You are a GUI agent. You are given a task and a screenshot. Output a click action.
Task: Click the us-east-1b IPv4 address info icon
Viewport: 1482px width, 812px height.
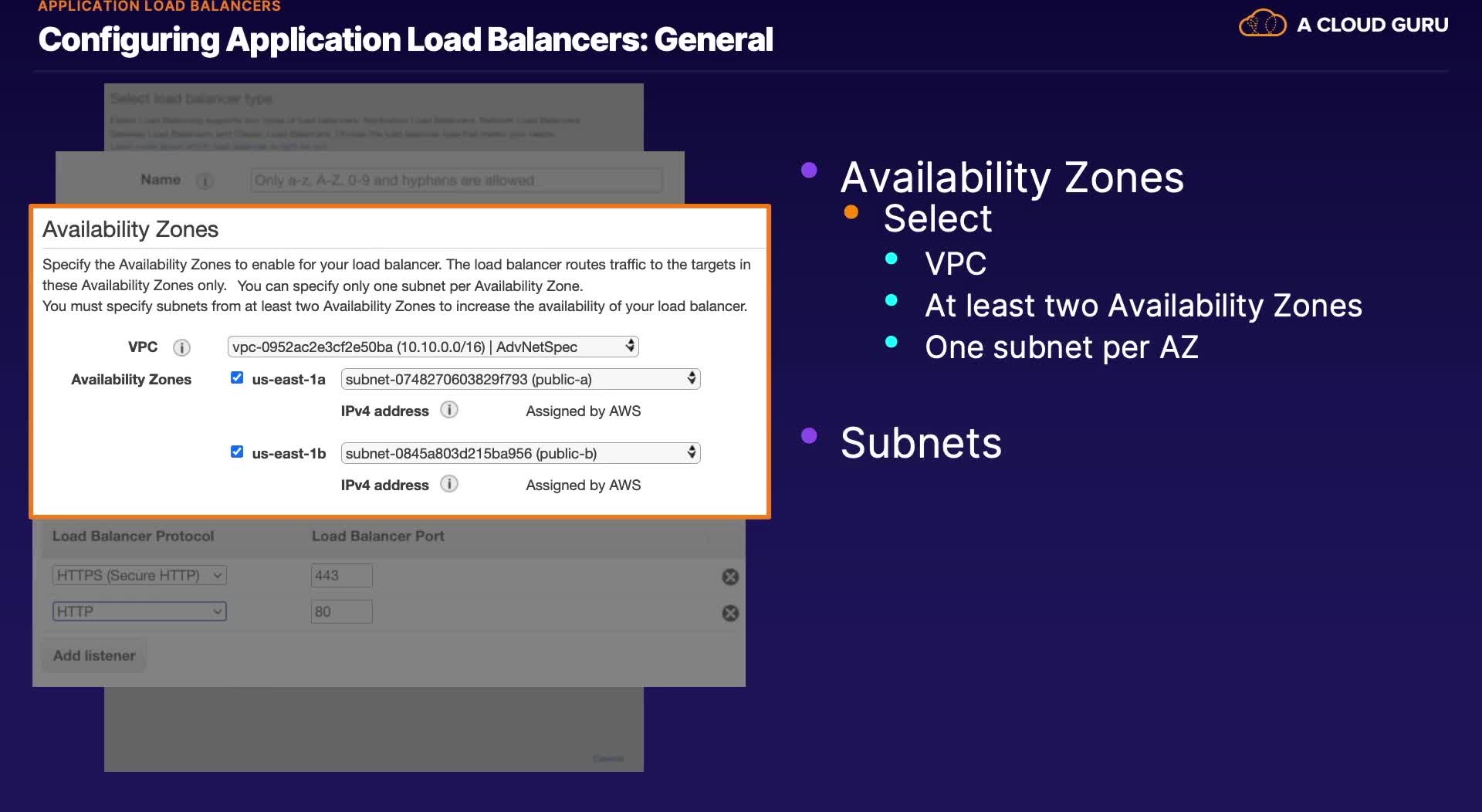click(449, 484)
